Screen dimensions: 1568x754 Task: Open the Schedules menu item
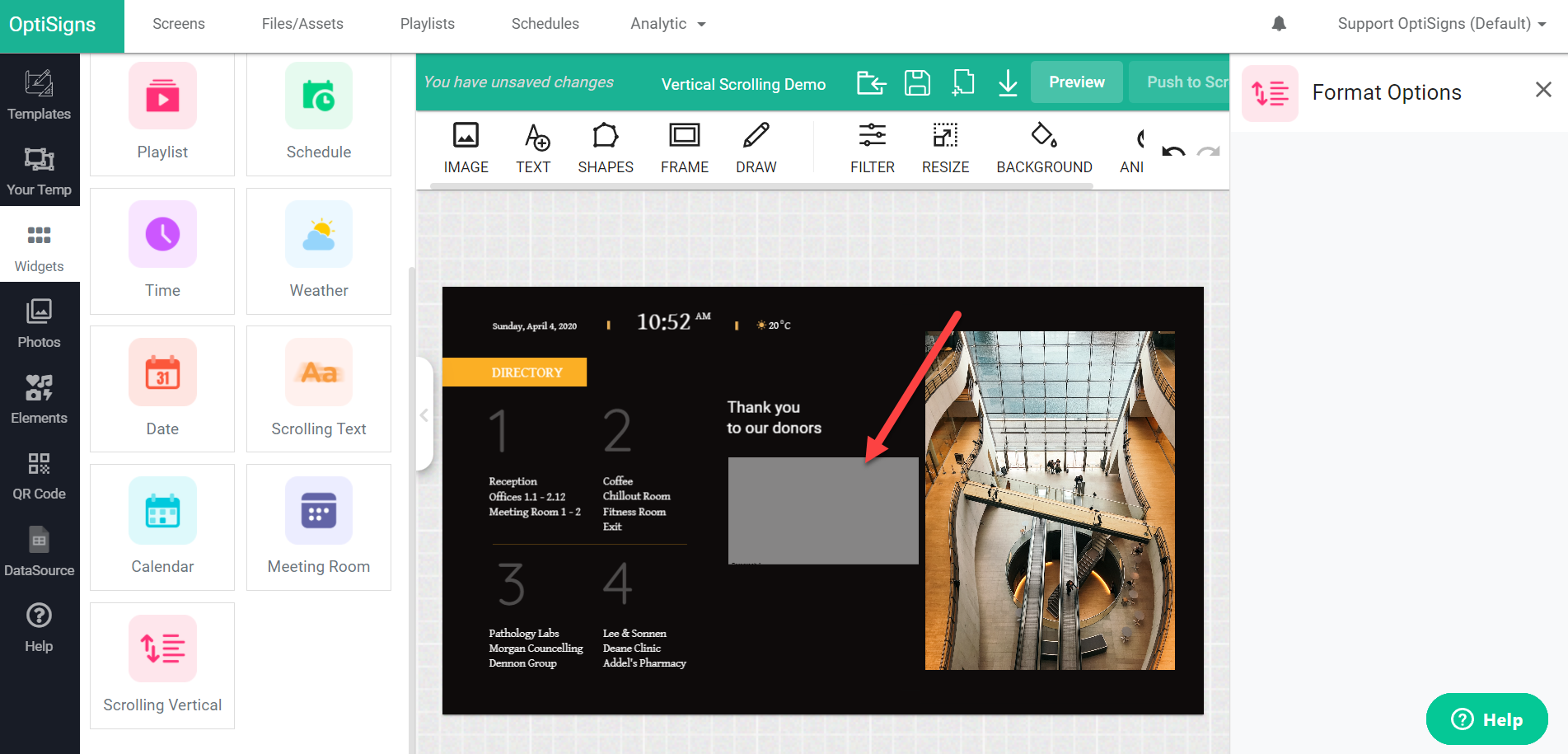(x=545, y=24)
